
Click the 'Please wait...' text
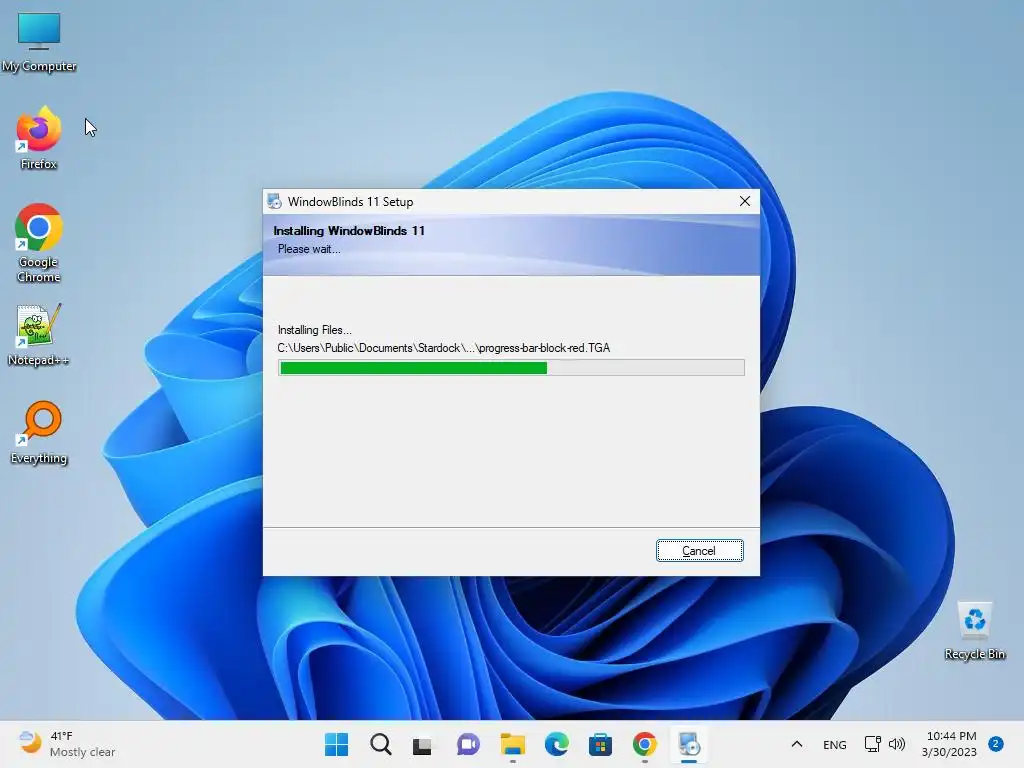pos(309,249)
